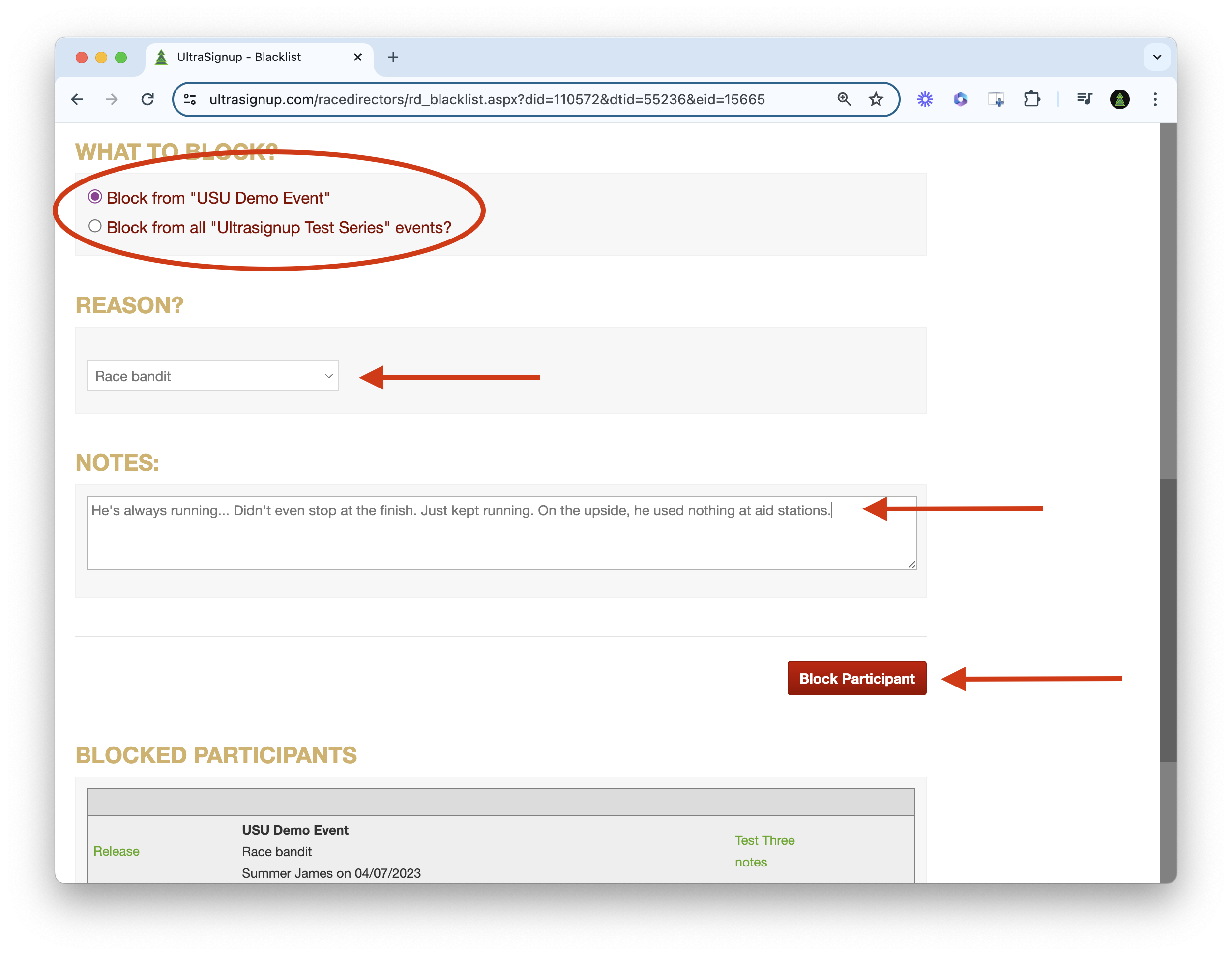
Task: Click the site permissions icon in address bar
Action: click(x=190, y=99)
